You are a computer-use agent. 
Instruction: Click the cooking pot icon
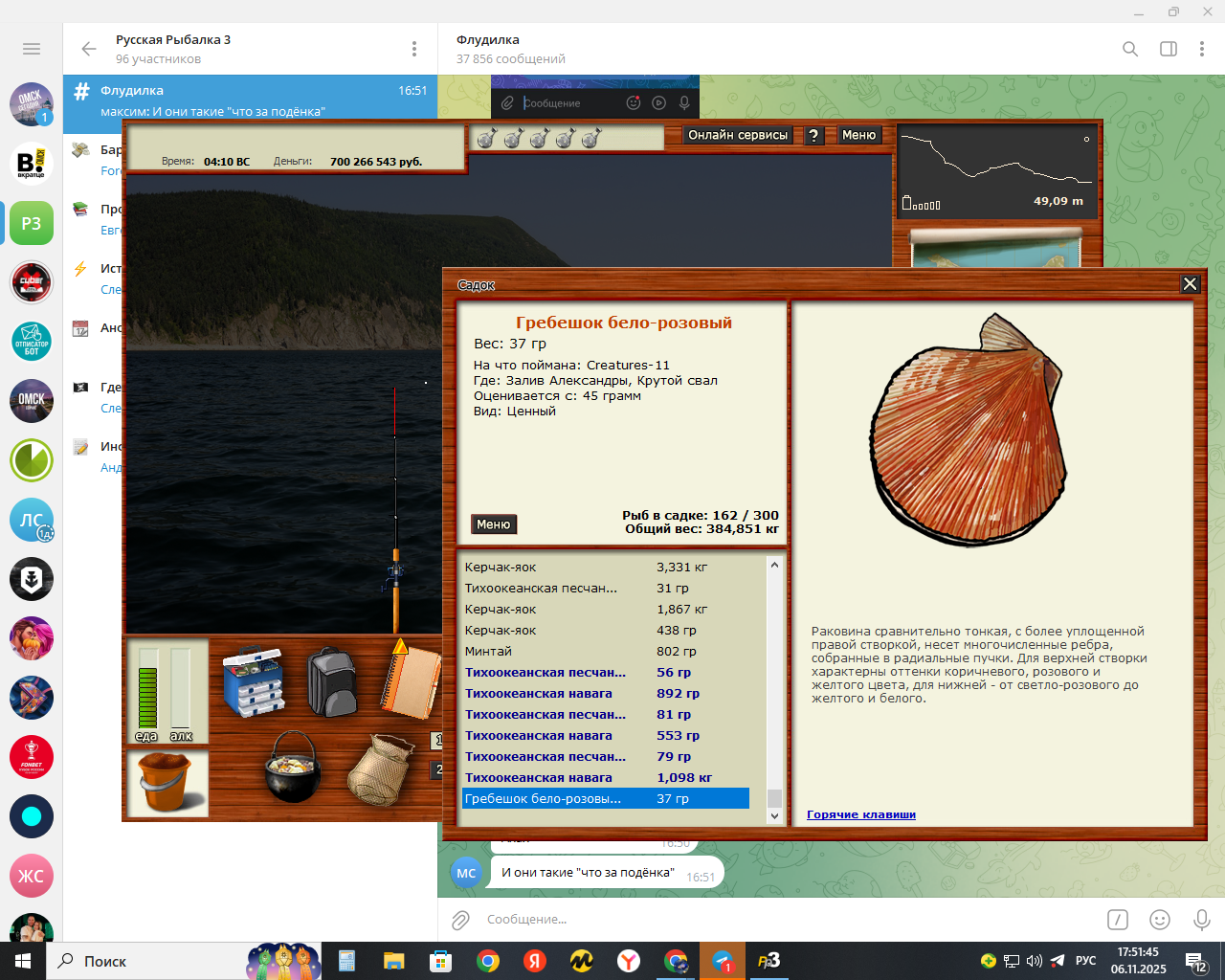coord(292,768)
